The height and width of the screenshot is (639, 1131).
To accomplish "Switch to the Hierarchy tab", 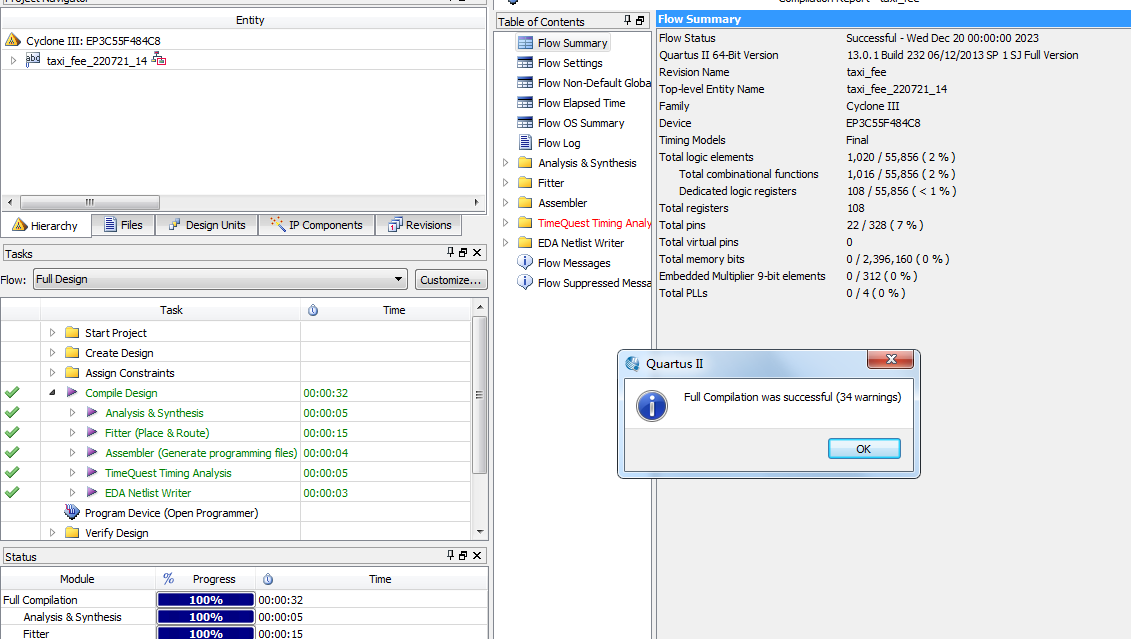I will click(45, 226).
